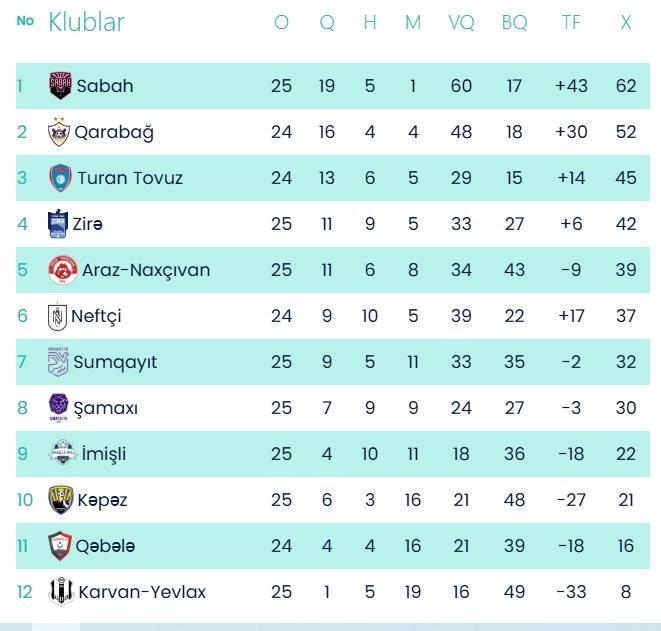
Task: Sort table by X points column
Action: click(x=626, y=22)
